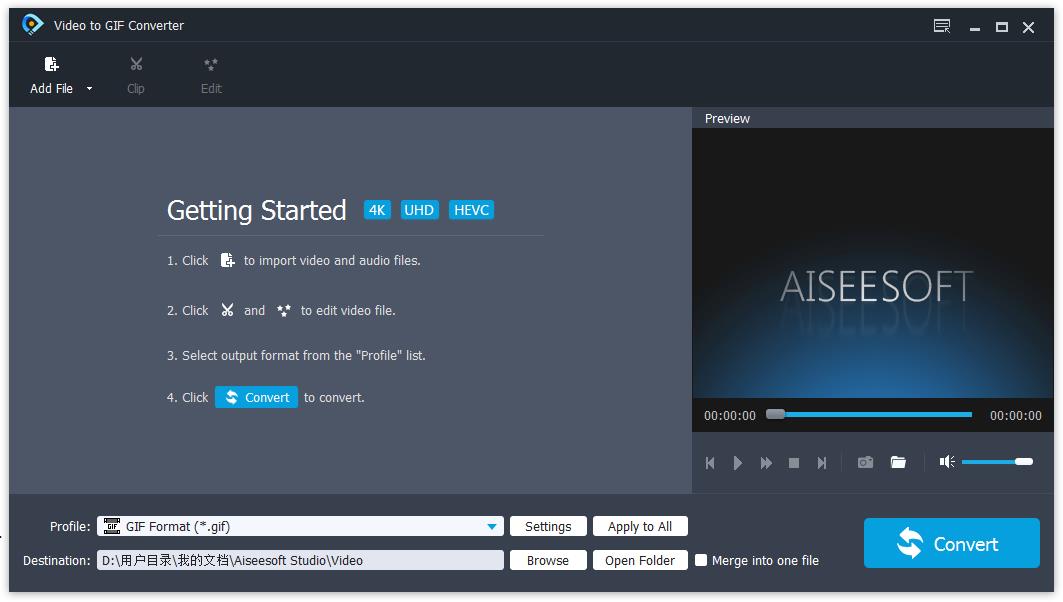
Task: Expand the Add File dropdown arrow
Action: coord(88,88)
